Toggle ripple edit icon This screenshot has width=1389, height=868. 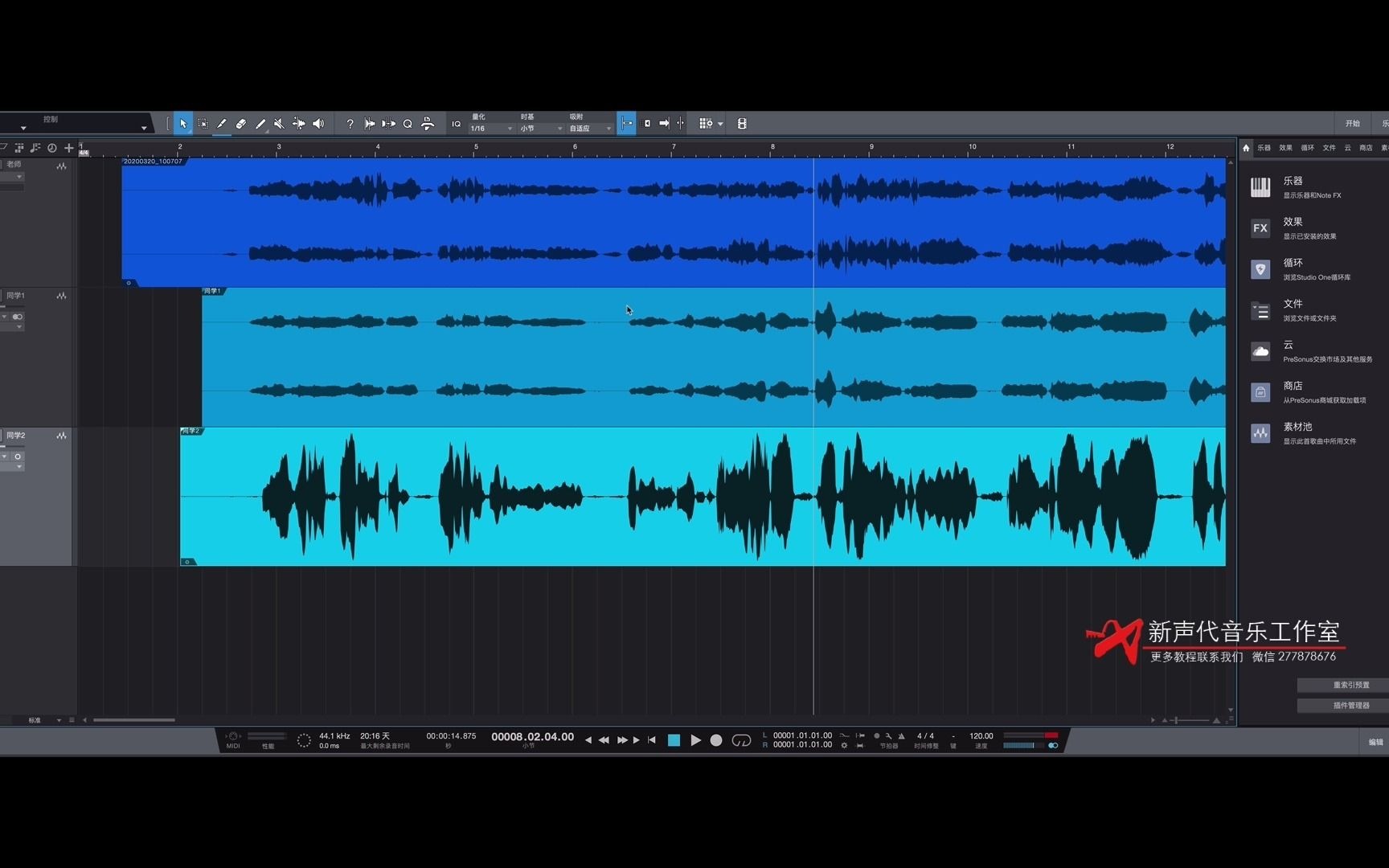681,124
